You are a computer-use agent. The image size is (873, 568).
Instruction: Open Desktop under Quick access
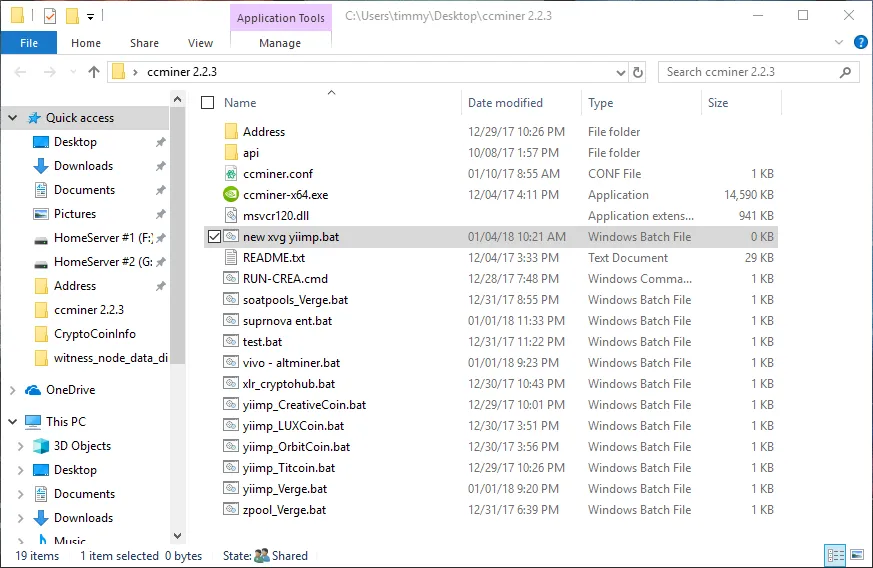[x=75, y=142]
